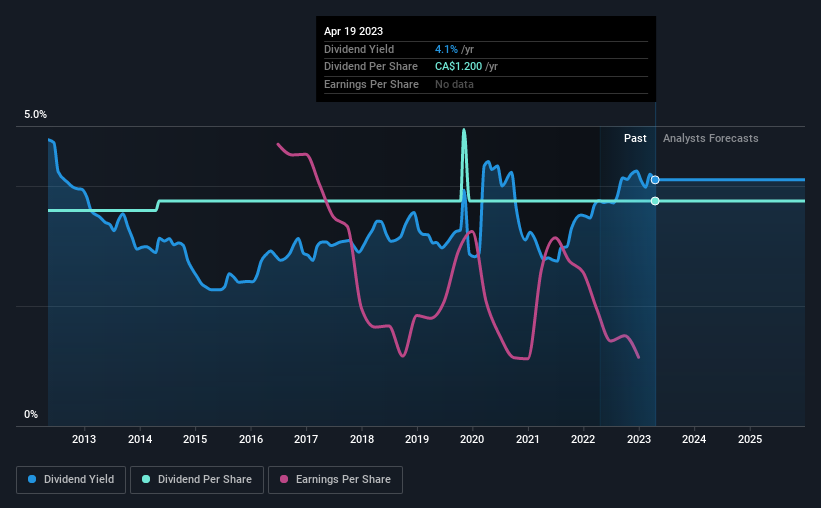The width and height of the screenshot is (821, 508).
Task: Click the 2023 x-axis year label
Action: point(639,439)
